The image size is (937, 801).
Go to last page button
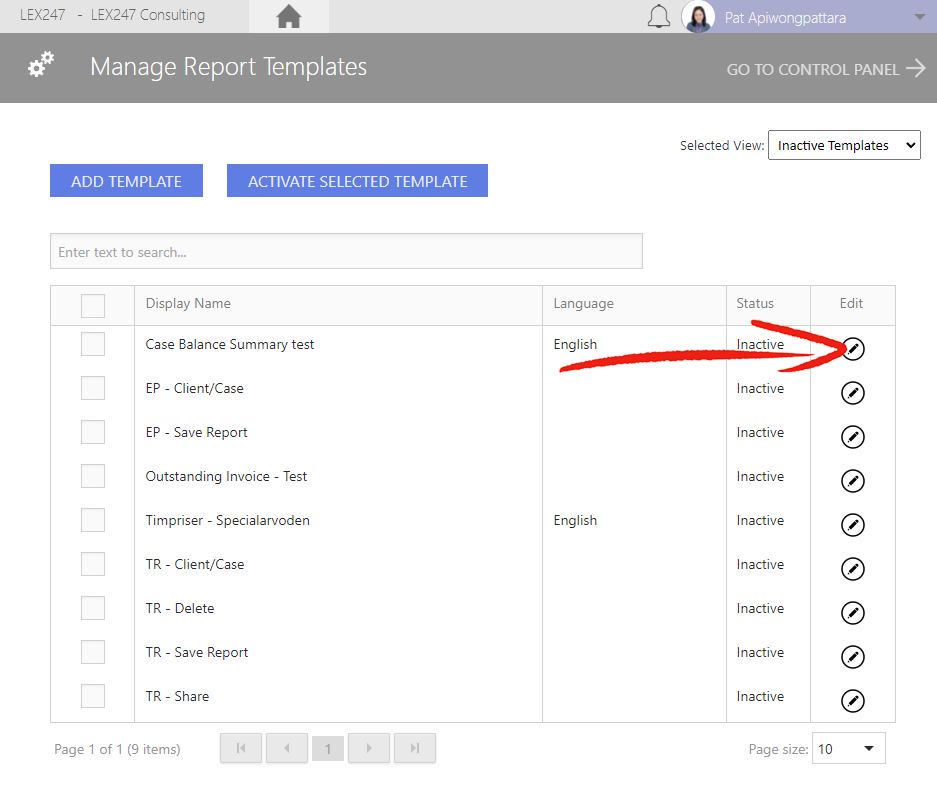pyautogui.click(x=415, y=748)
